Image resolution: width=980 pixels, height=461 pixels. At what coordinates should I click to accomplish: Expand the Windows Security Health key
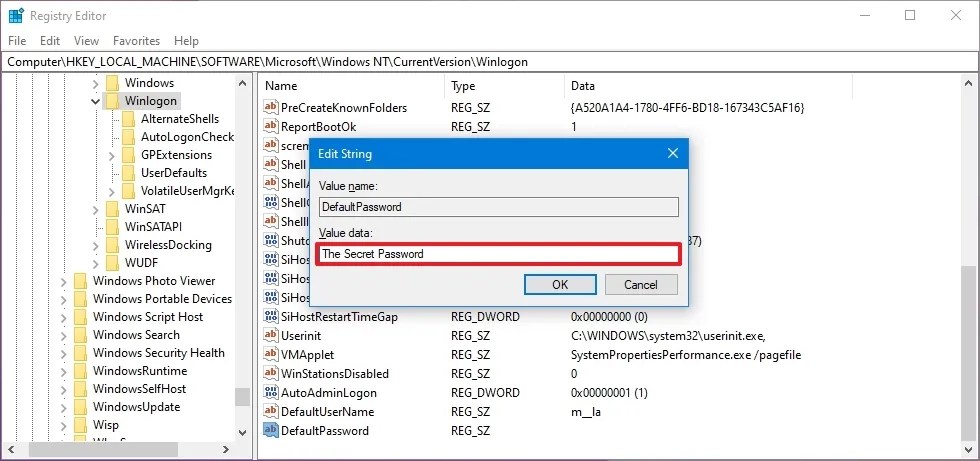63,353
